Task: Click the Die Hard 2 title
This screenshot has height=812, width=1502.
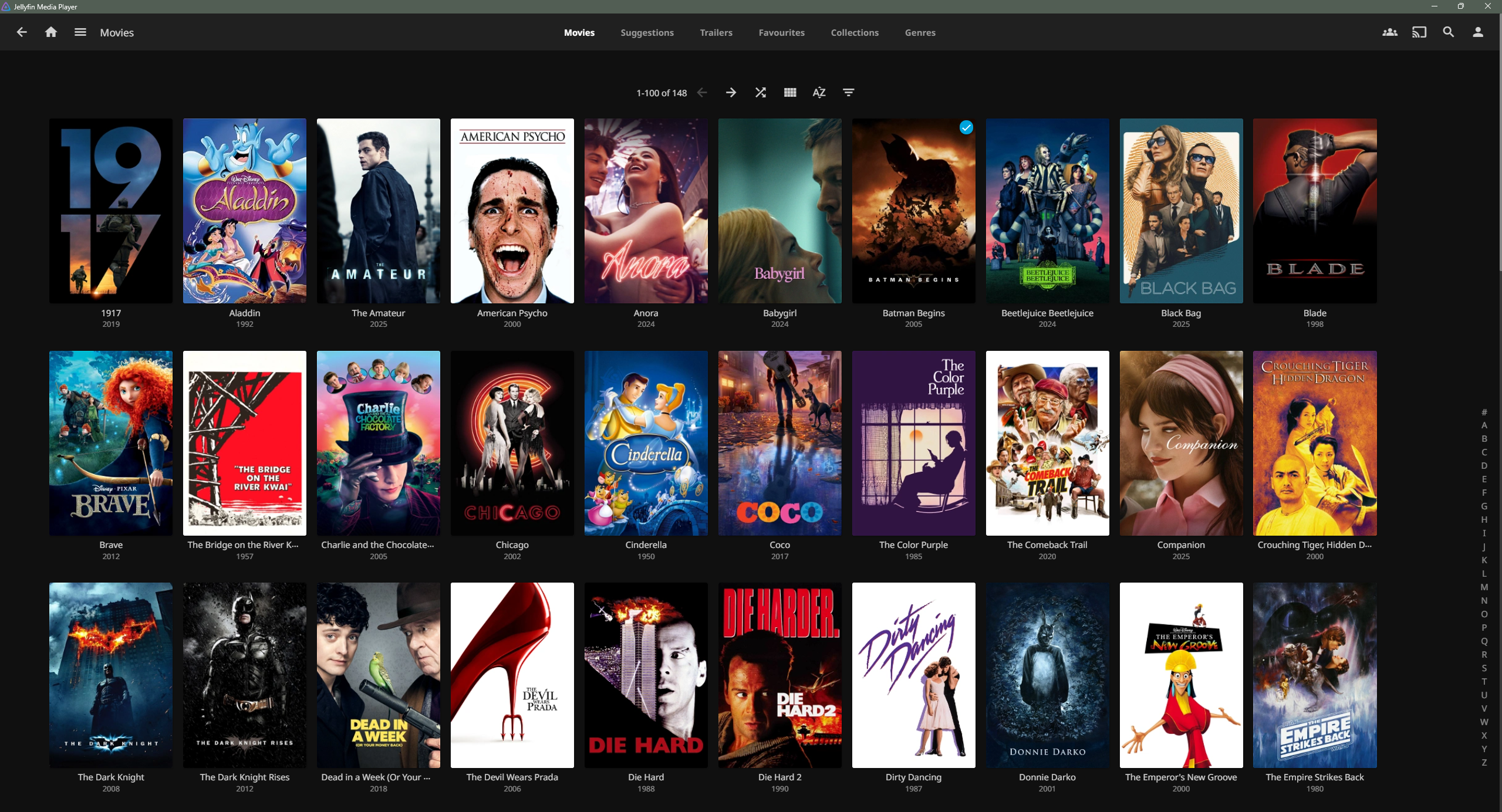Action: coord(779,777)
